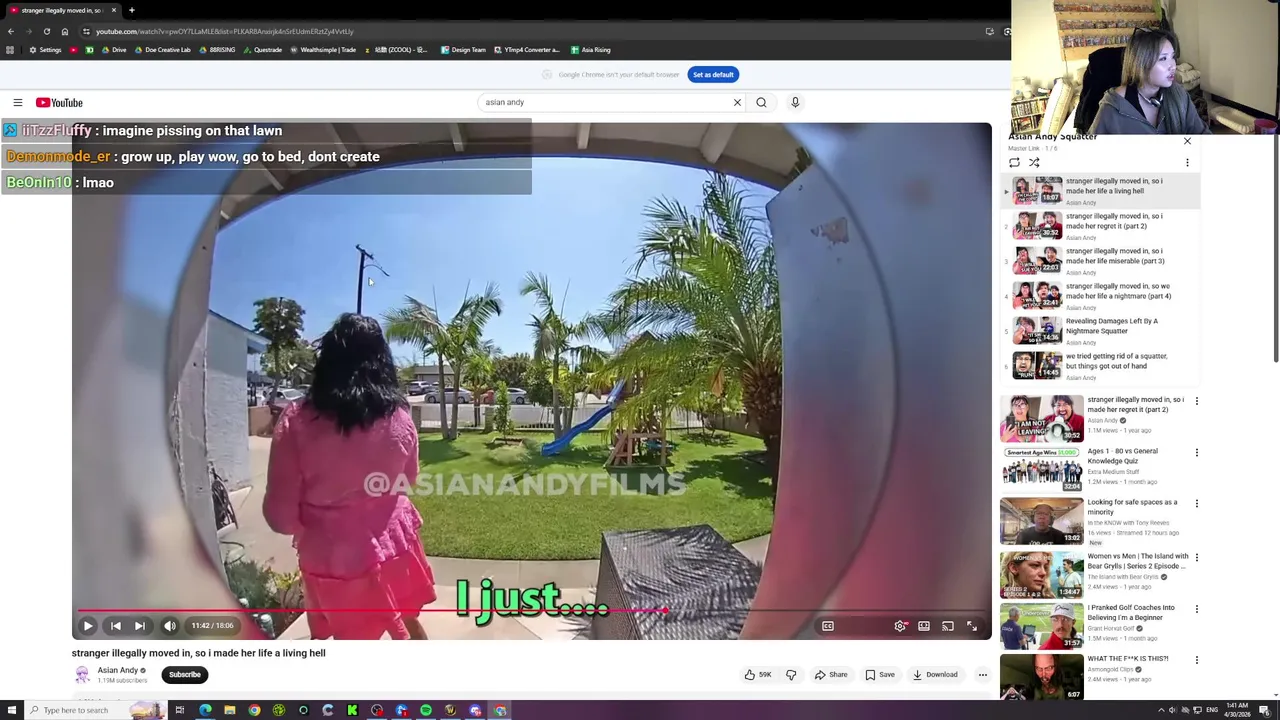The width and height of the screenshot is (1280, 720).
Task: Skip to the previous video in playlist
Action: point(115,626)
